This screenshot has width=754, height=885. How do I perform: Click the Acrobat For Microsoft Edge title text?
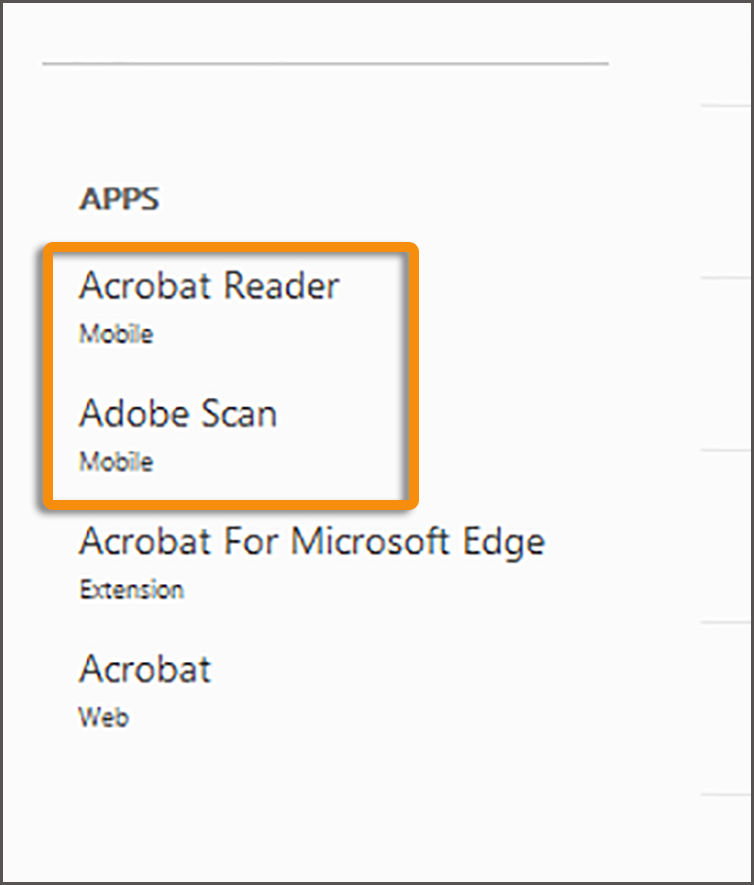[312, 541]
